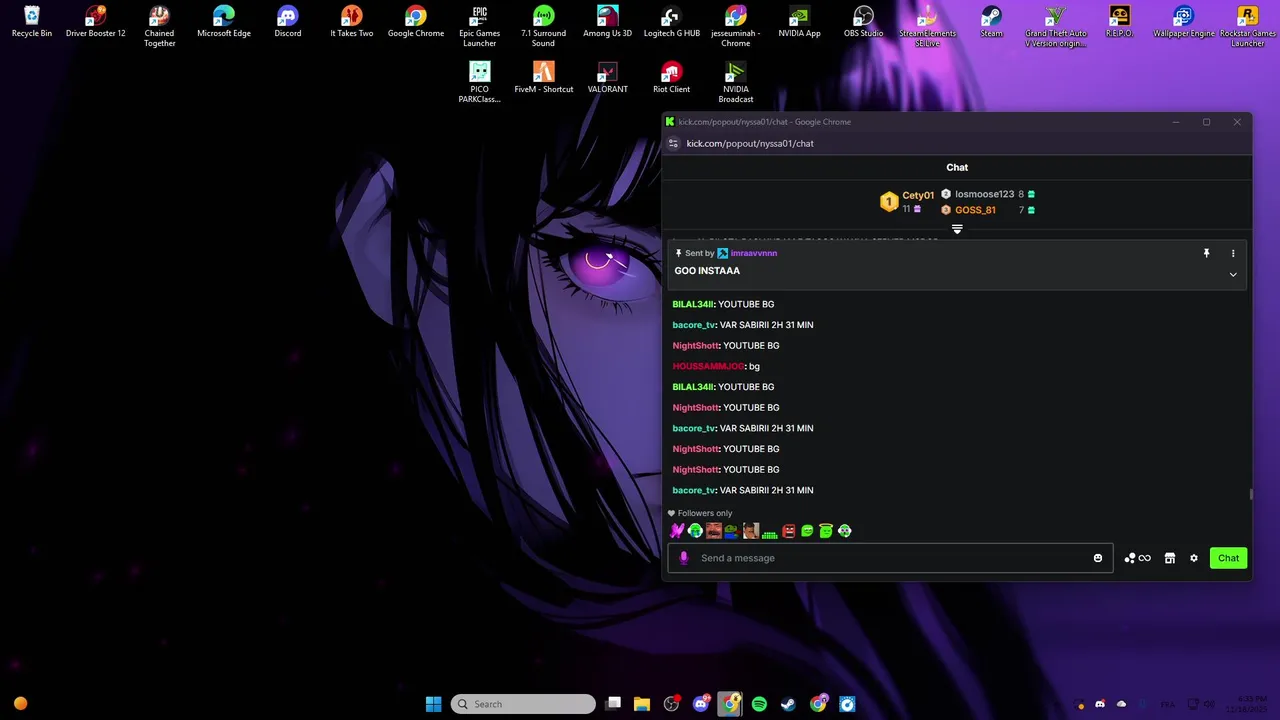Screen dimensions: 1280x720
Task: Select the It Takes Two shortcut
Action: [352, 22]
